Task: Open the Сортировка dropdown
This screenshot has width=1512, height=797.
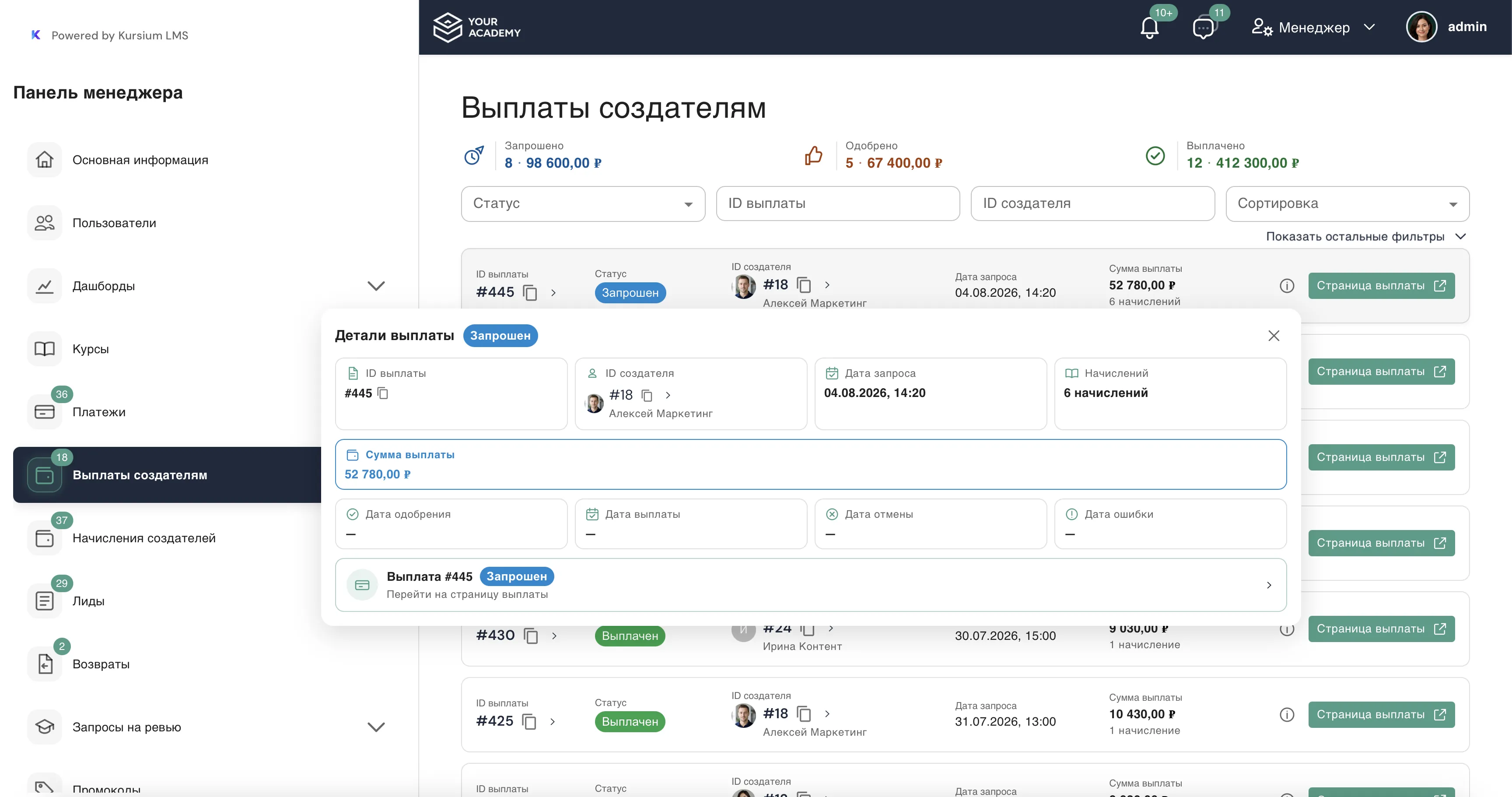Action: click(x=1347, y=204)
